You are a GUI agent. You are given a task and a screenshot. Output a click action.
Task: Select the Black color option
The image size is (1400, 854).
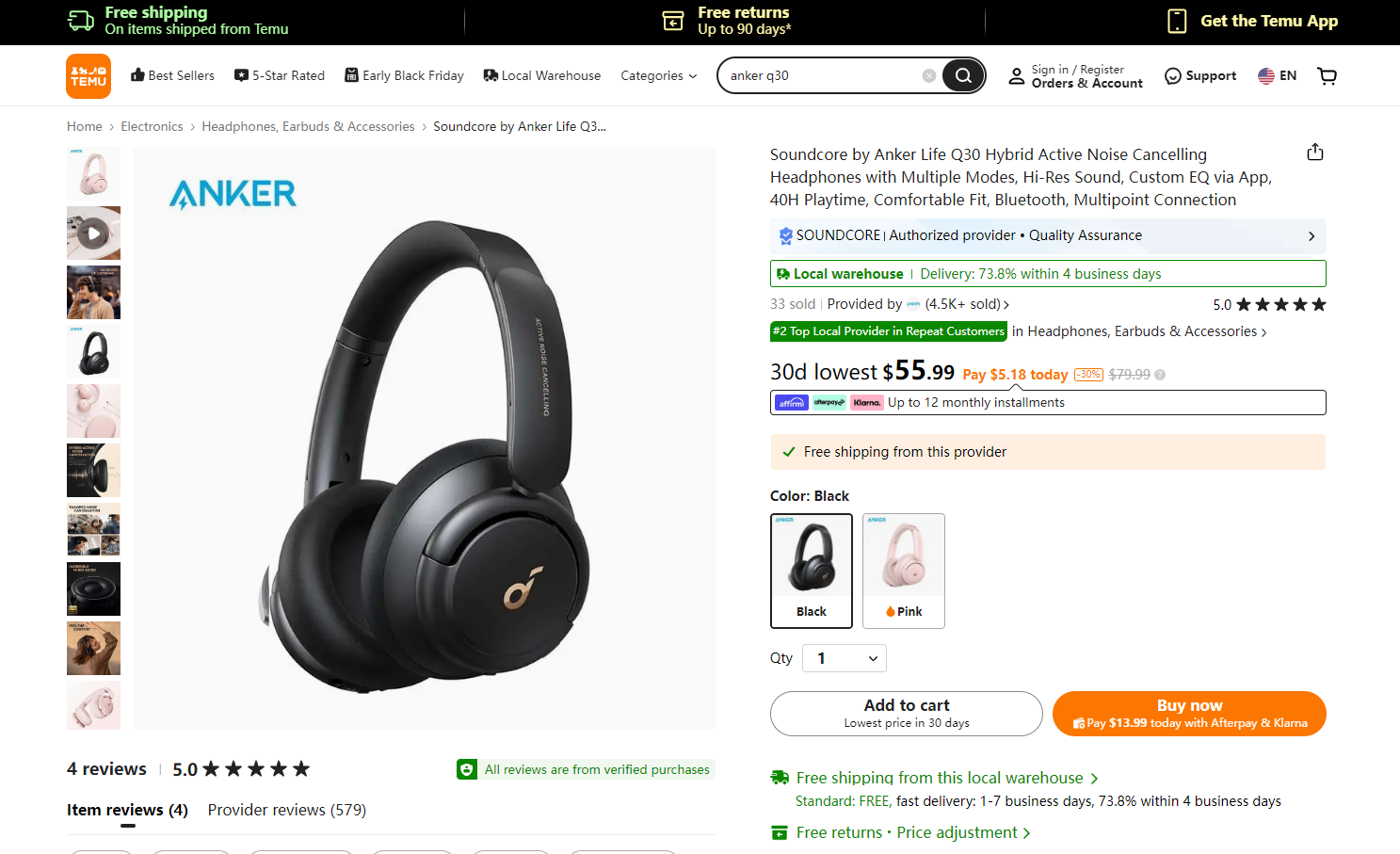(x=812, y=571)
